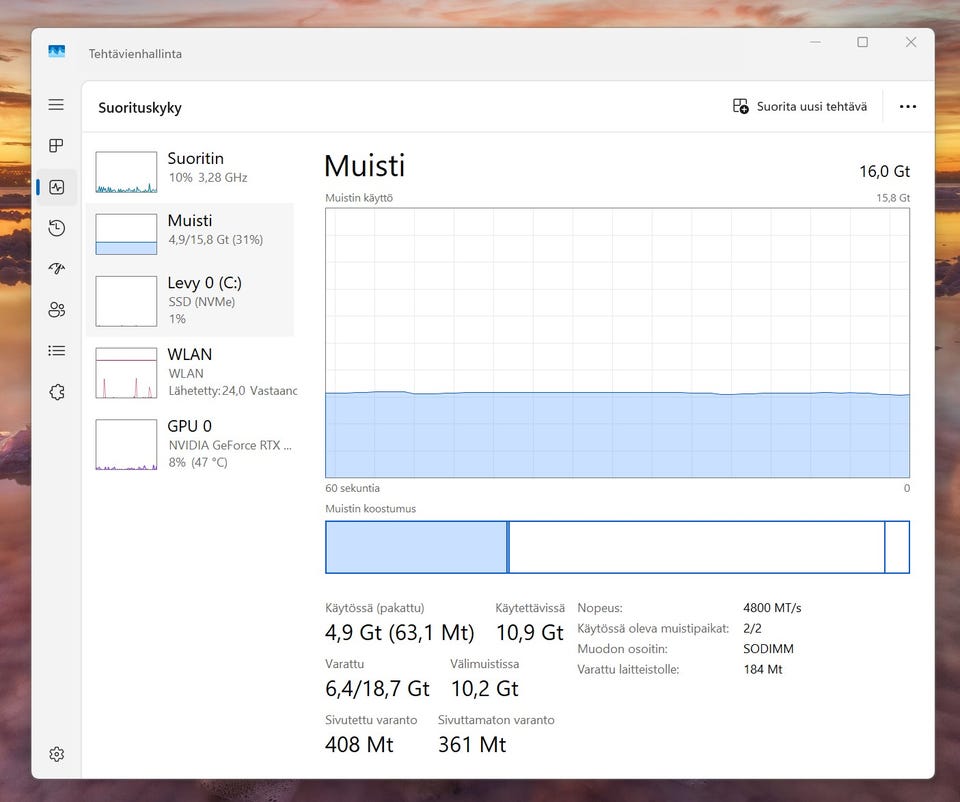Click the Suoritin mini graph thumbnail

pos(126,172)
